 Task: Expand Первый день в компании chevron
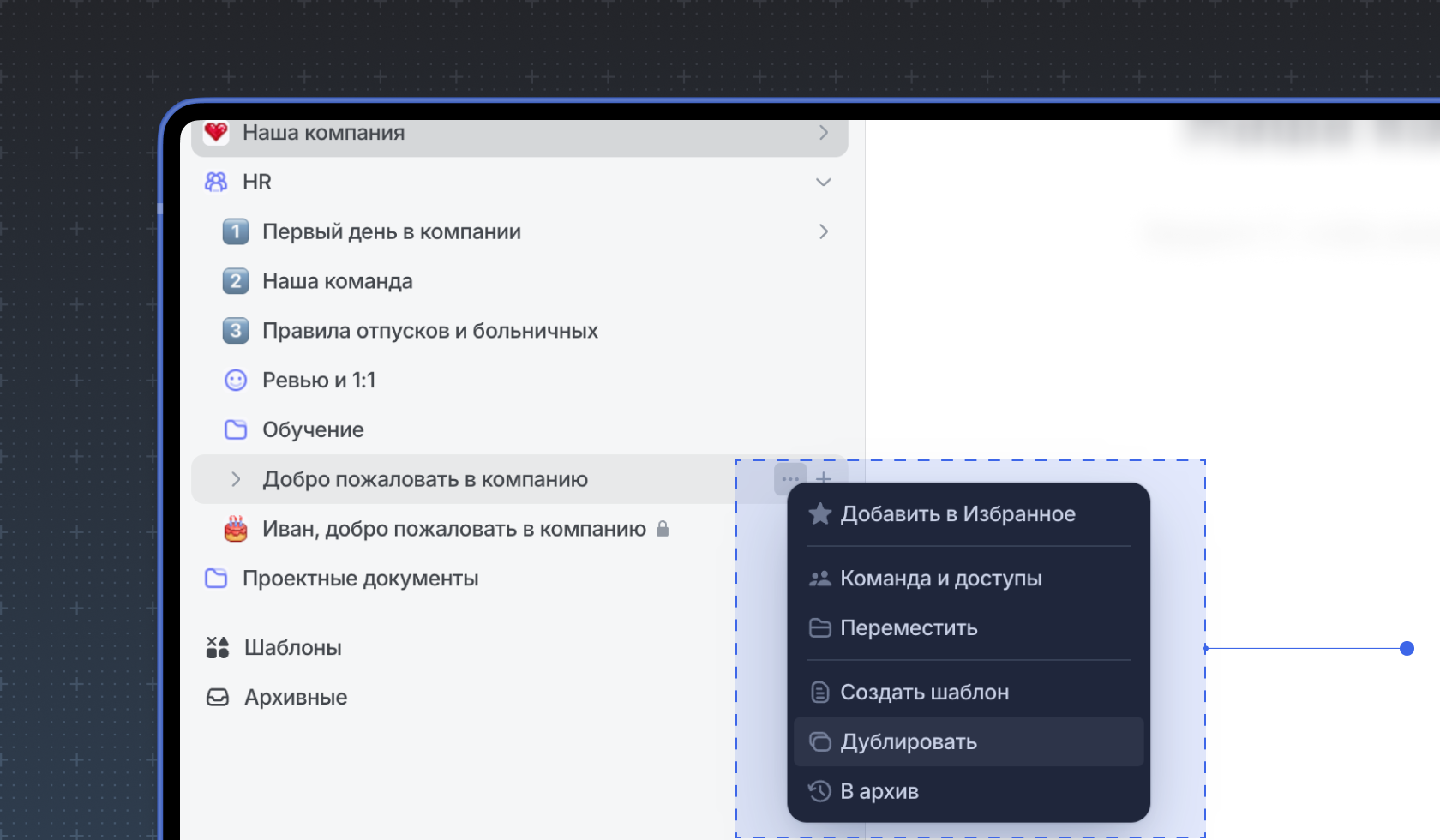coord(823,231)
